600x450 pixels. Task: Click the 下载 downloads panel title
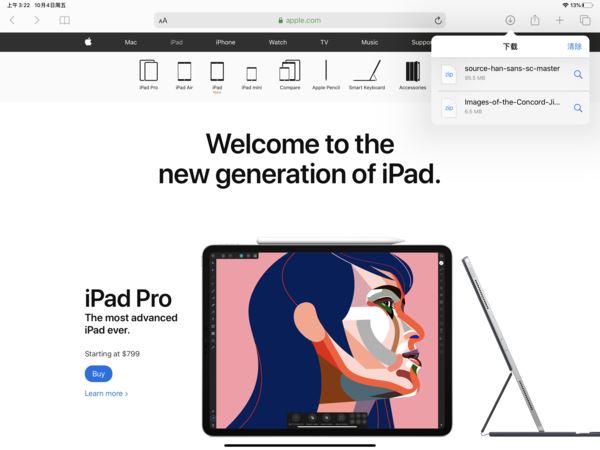(x=510, y=46)
